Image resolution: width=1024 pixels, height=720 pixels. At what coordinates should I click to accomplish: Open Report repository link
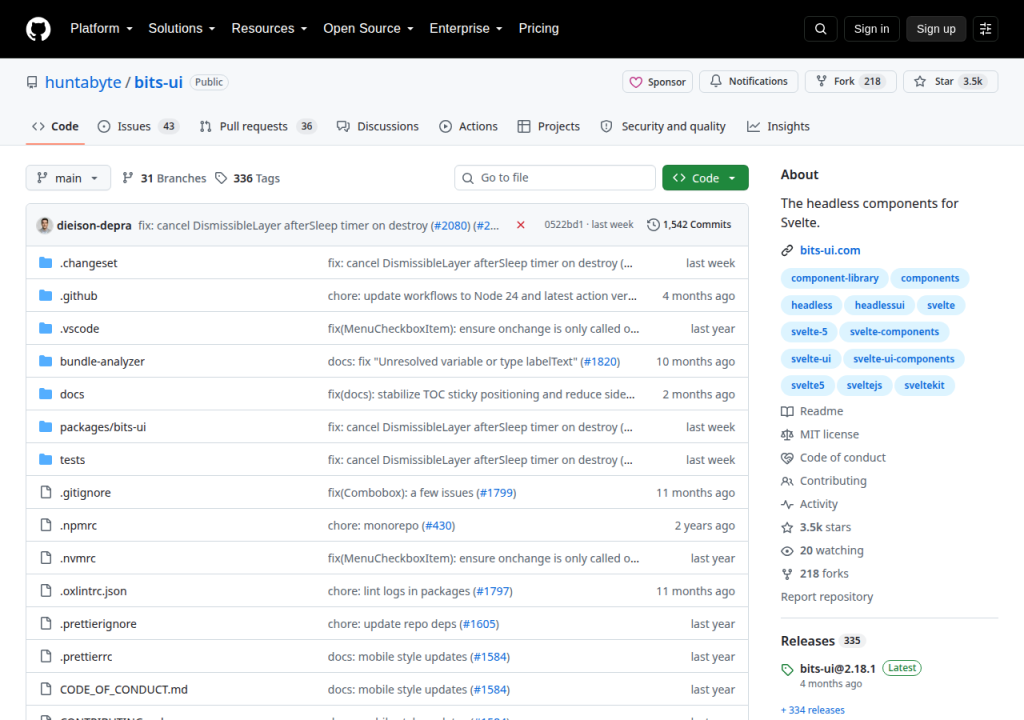pos(827,597)
